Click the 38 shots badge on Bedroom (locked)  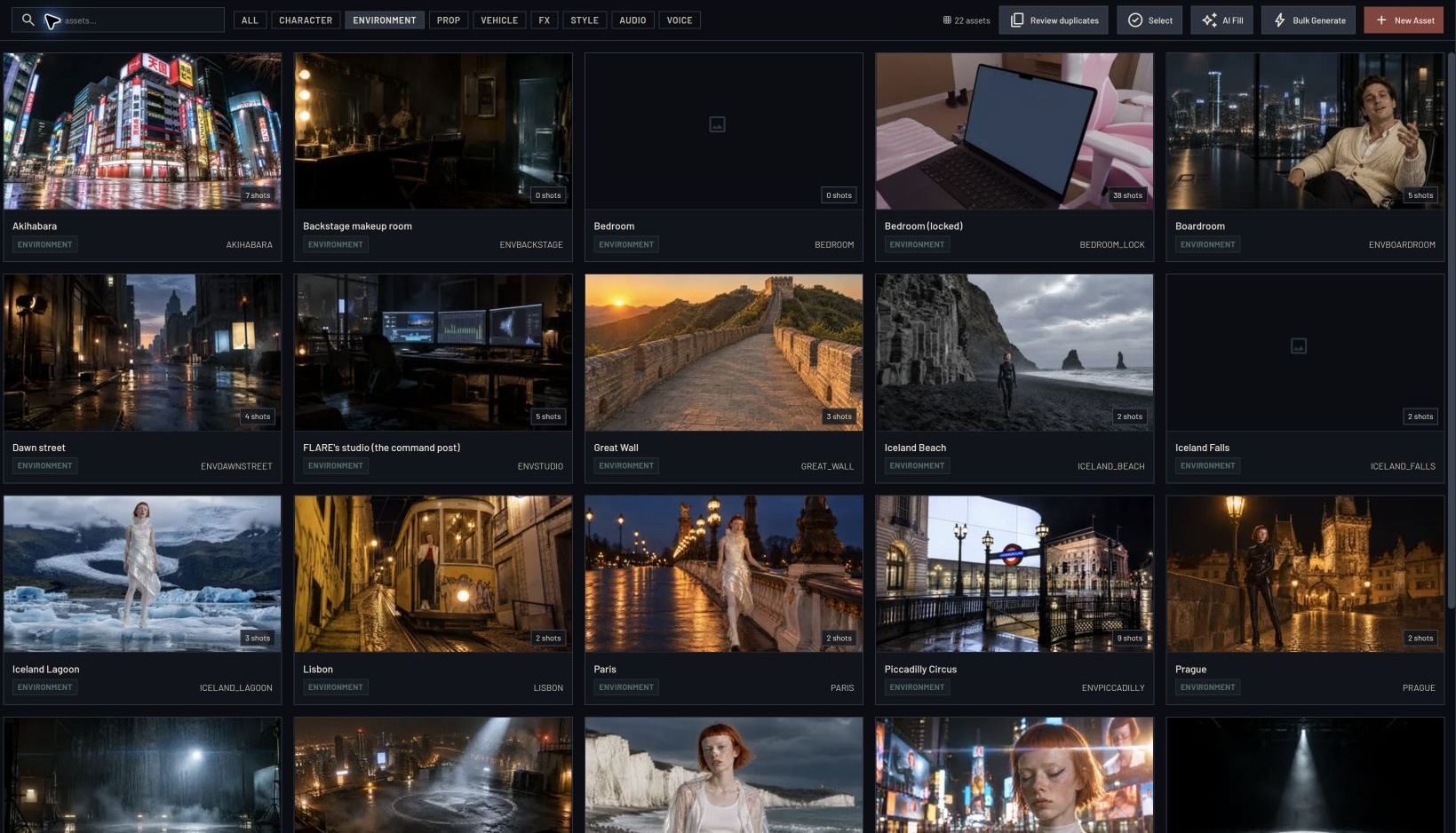coord(1127,195)
